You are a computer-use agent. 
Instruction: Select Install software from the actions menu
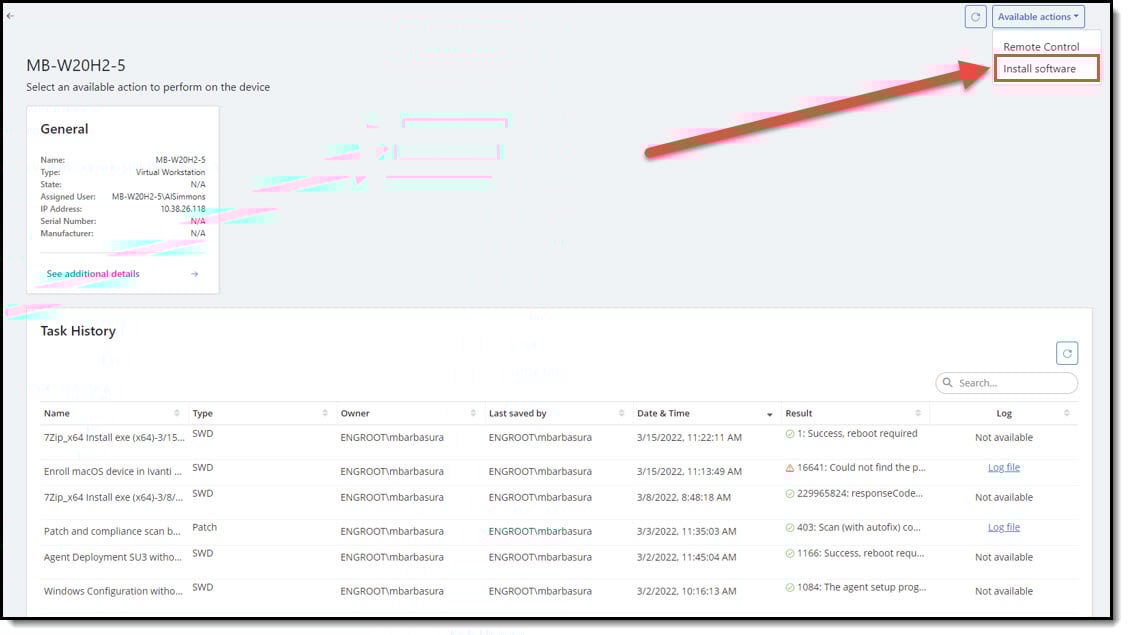point(1040,68)
